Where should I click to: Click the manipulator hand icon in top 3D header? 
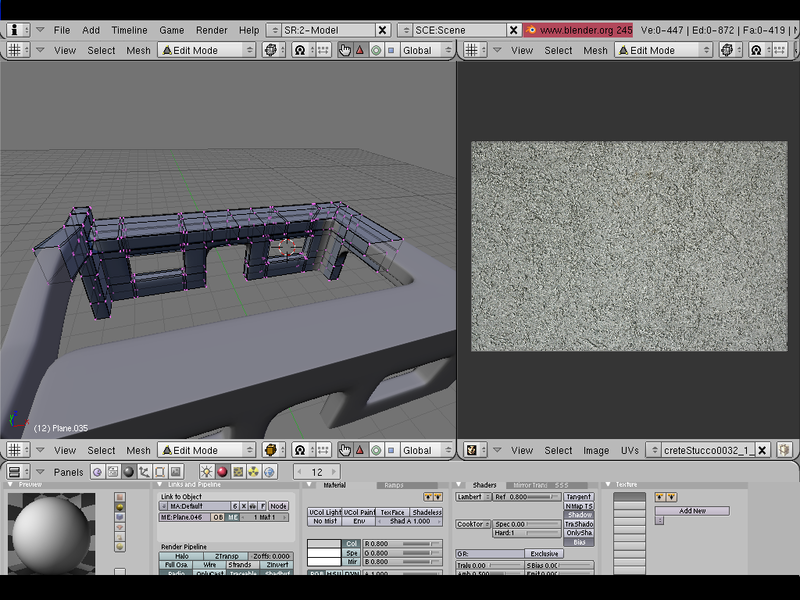click(345, 50)
